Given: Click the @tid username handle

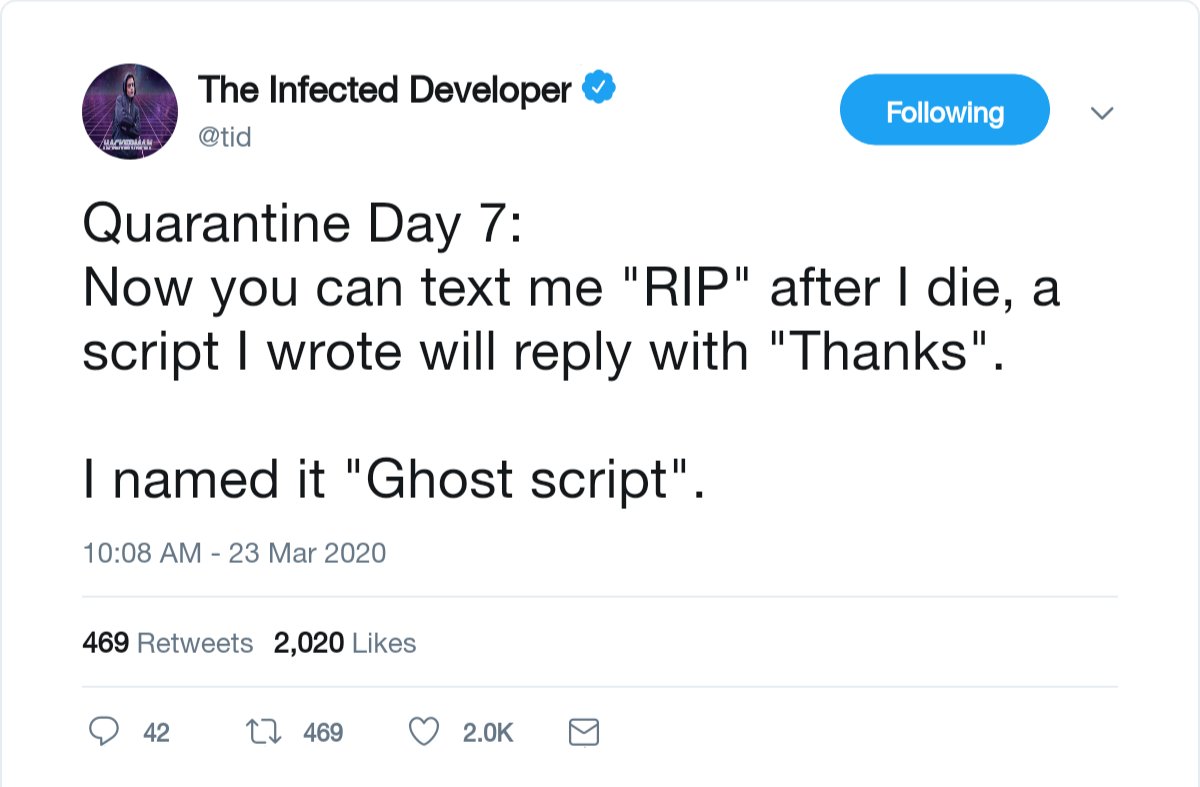Looking at the screenshot, I should point(225,137).
